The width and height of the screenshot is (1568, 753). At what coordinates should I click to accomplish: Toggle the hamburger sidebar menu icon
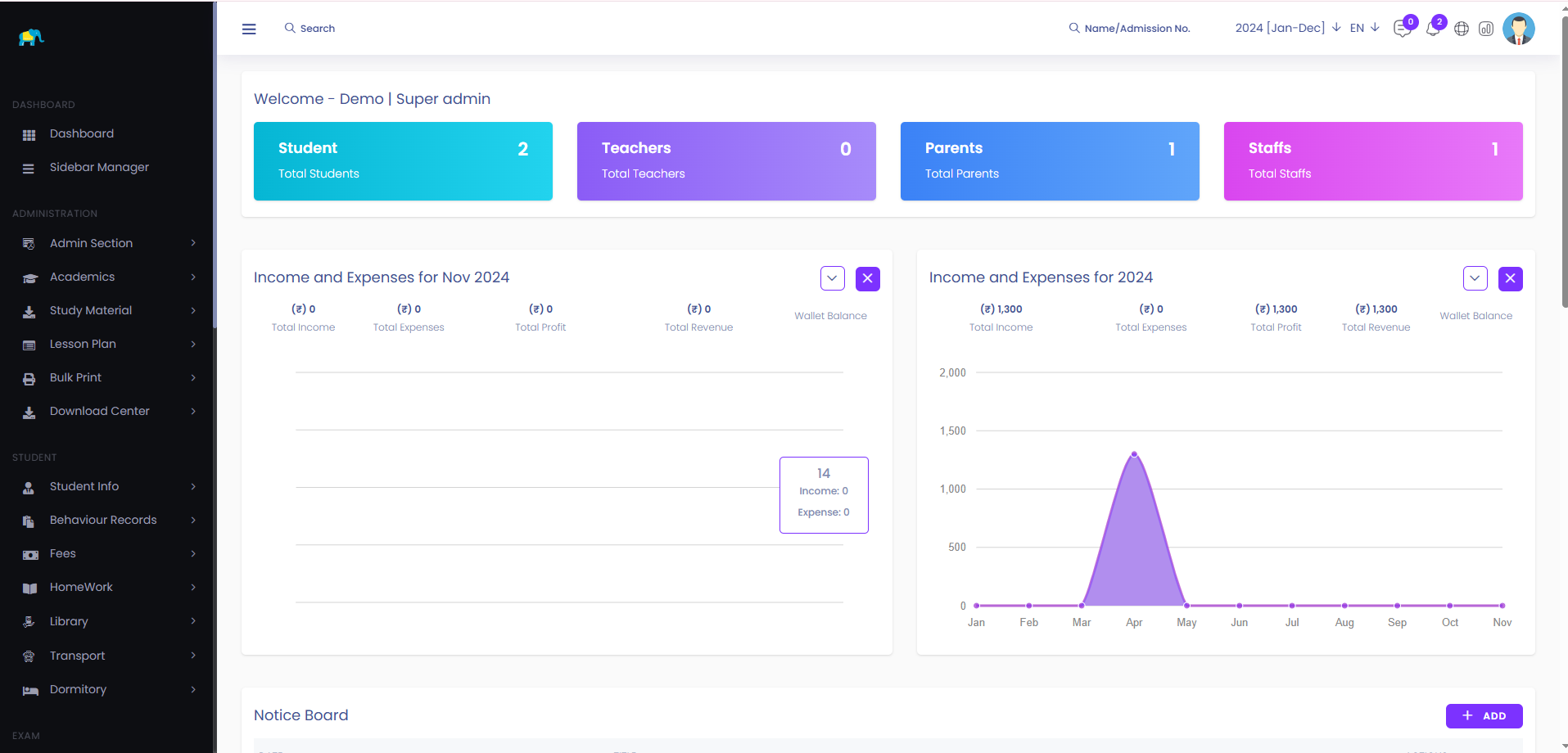point(249,29)
